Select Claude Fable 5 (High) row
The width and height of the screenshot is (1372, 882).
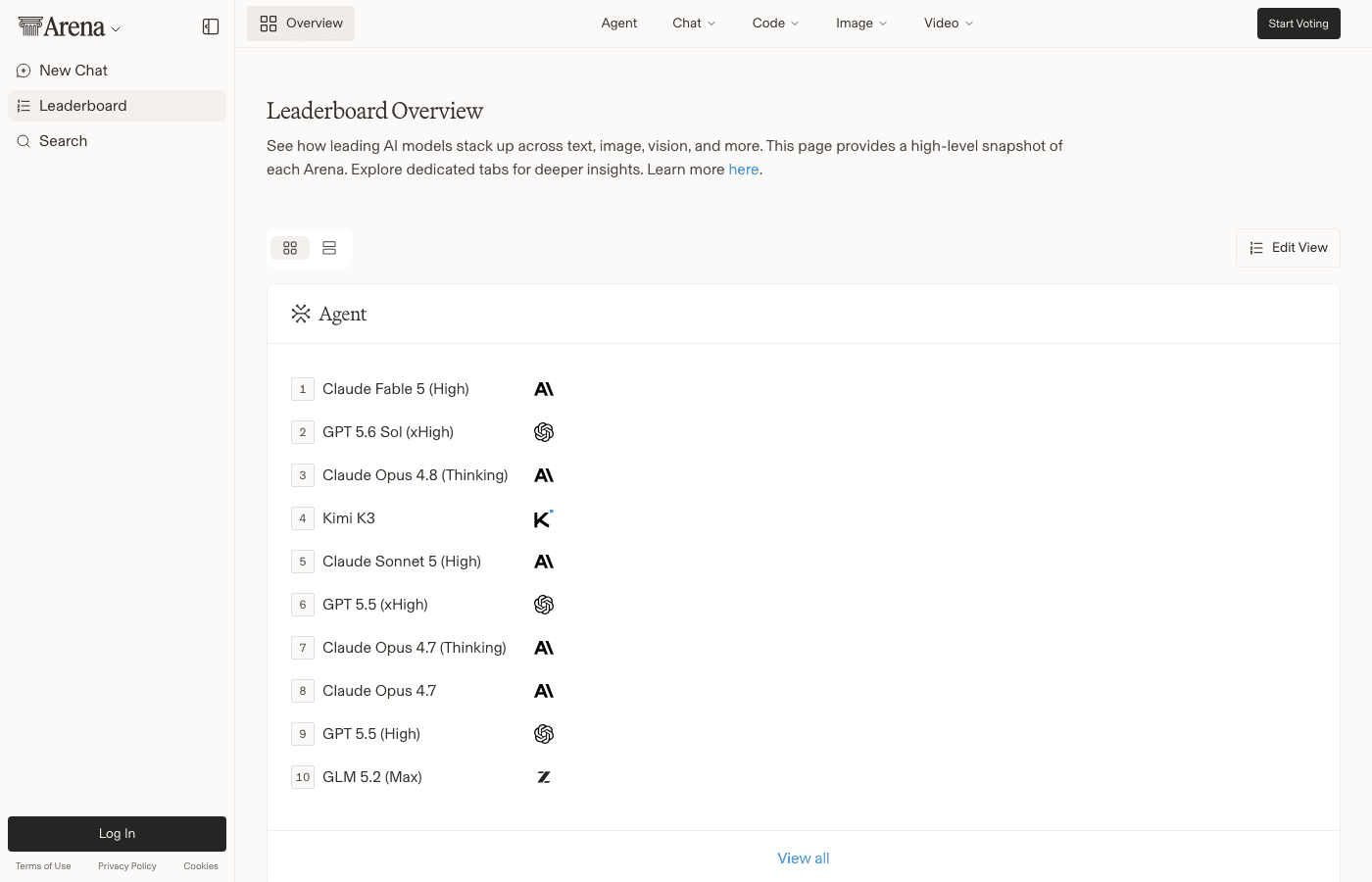[396, 389]
